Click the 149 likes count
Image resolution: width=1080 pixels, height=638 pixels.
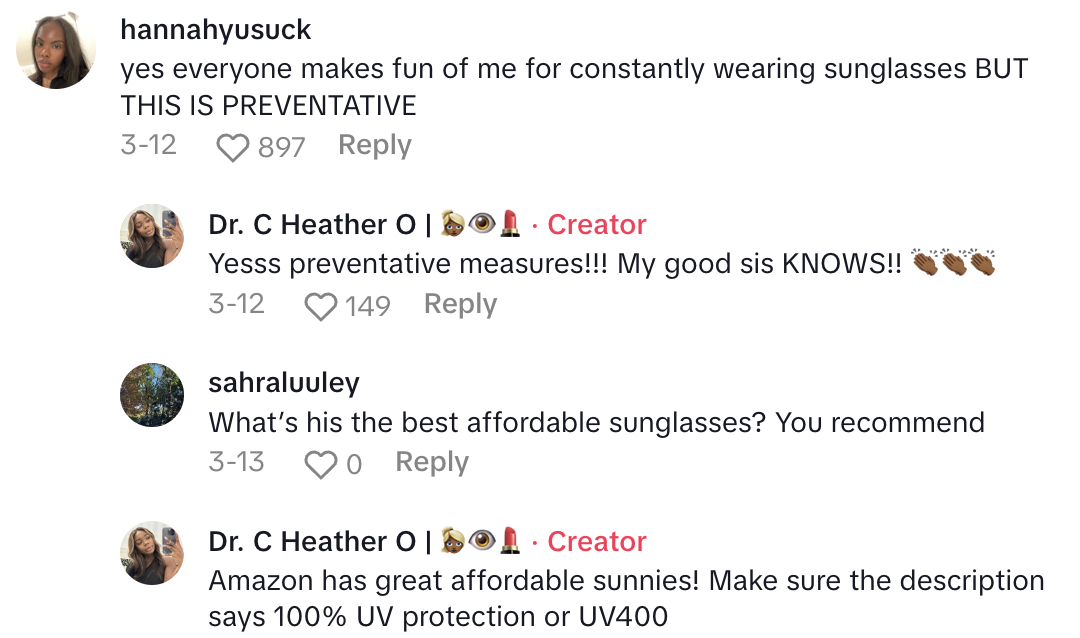[367, 306]
